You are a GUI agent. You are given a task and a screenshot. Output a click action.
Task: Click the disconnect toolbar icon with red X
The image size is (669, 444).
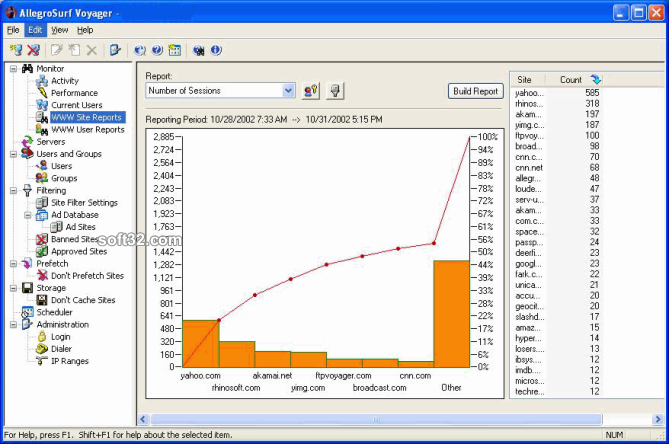click(33, 50)
